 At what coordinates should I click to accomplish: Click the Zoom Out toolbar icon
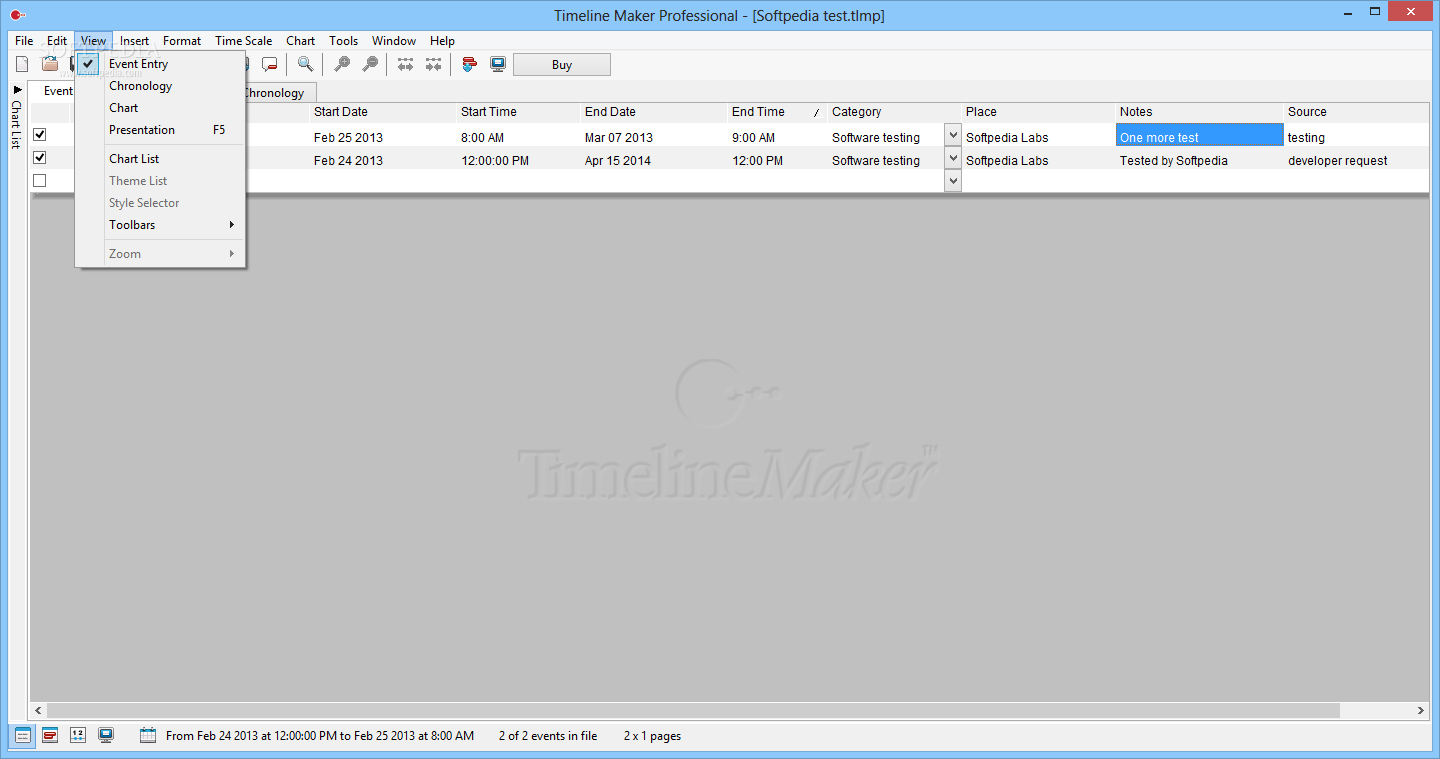pyautogui.click(x=370, y=64)
